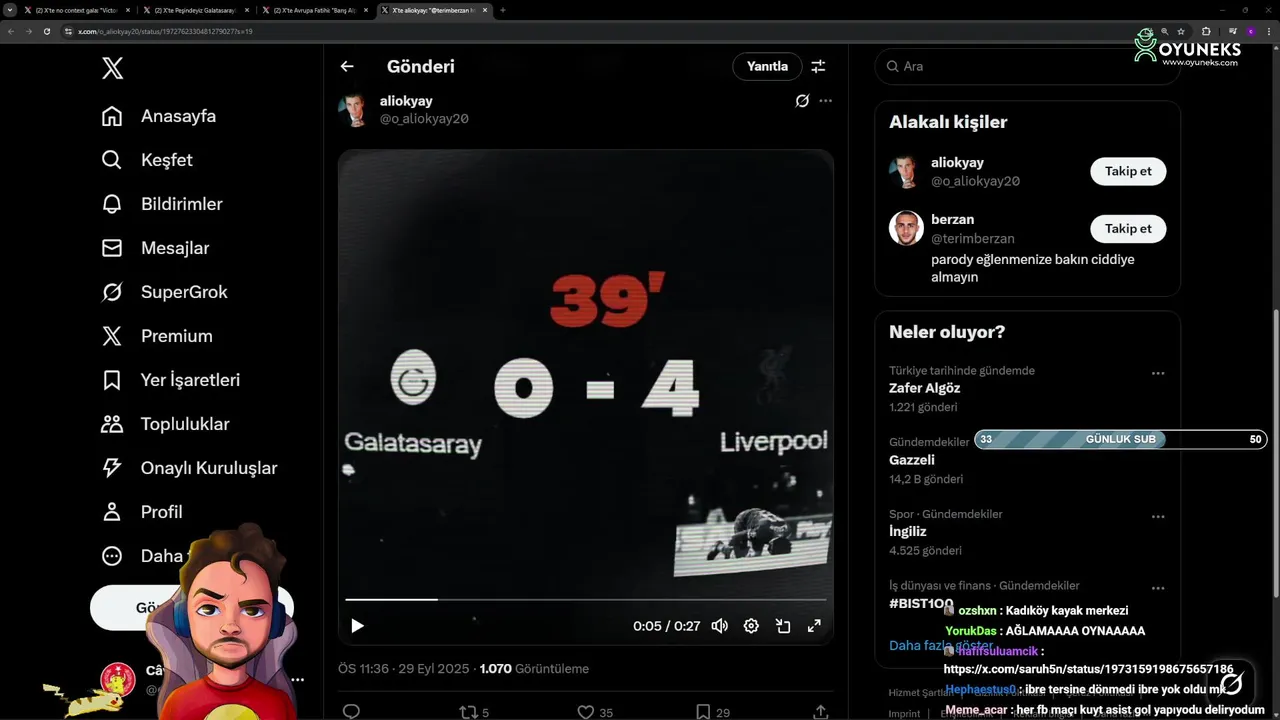
Task: Open berzan's profile avatar
Action: click(906, 229)
